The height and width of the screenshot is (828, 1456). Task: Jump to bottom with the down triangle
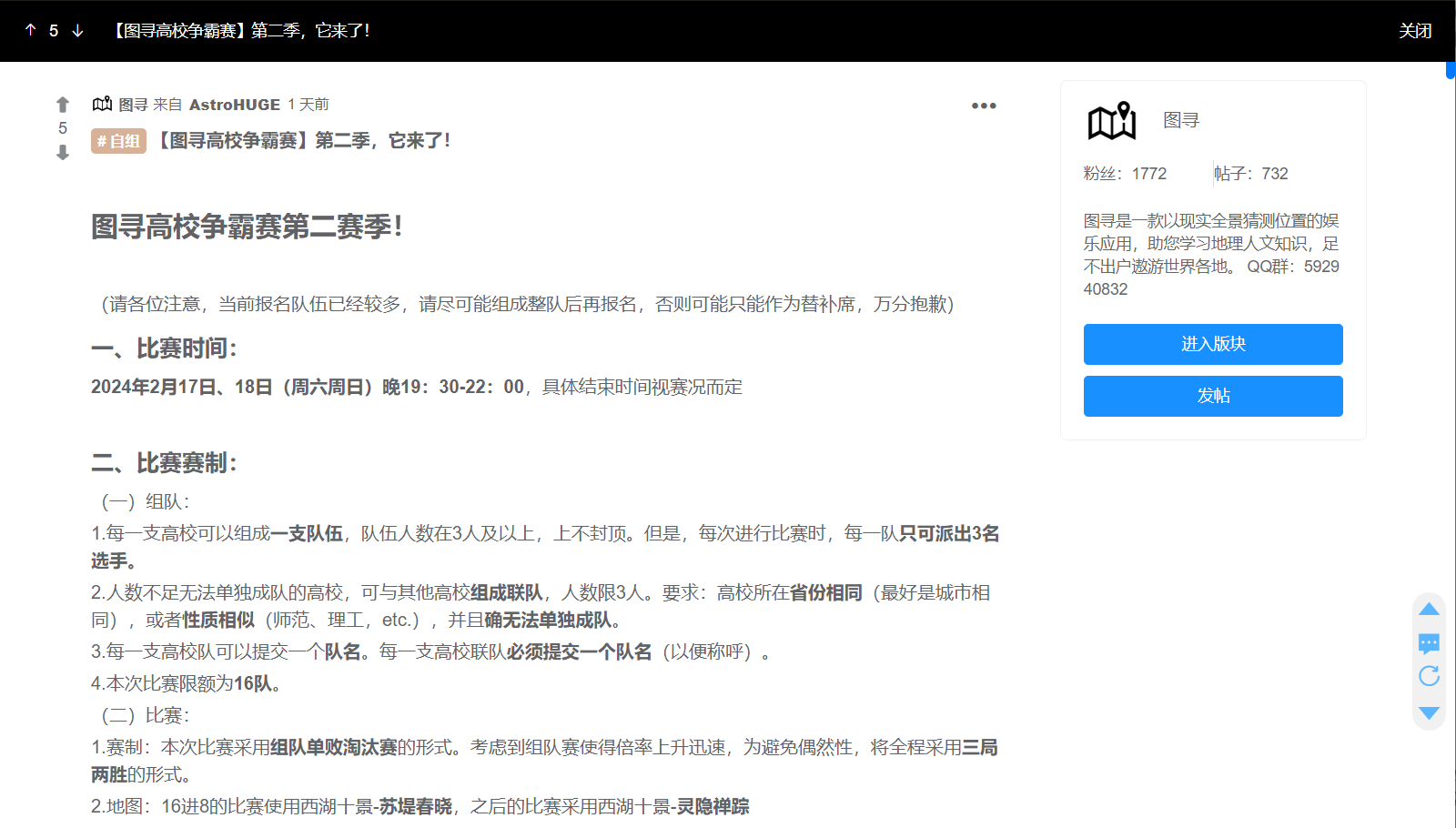[x=1429, y=713]
